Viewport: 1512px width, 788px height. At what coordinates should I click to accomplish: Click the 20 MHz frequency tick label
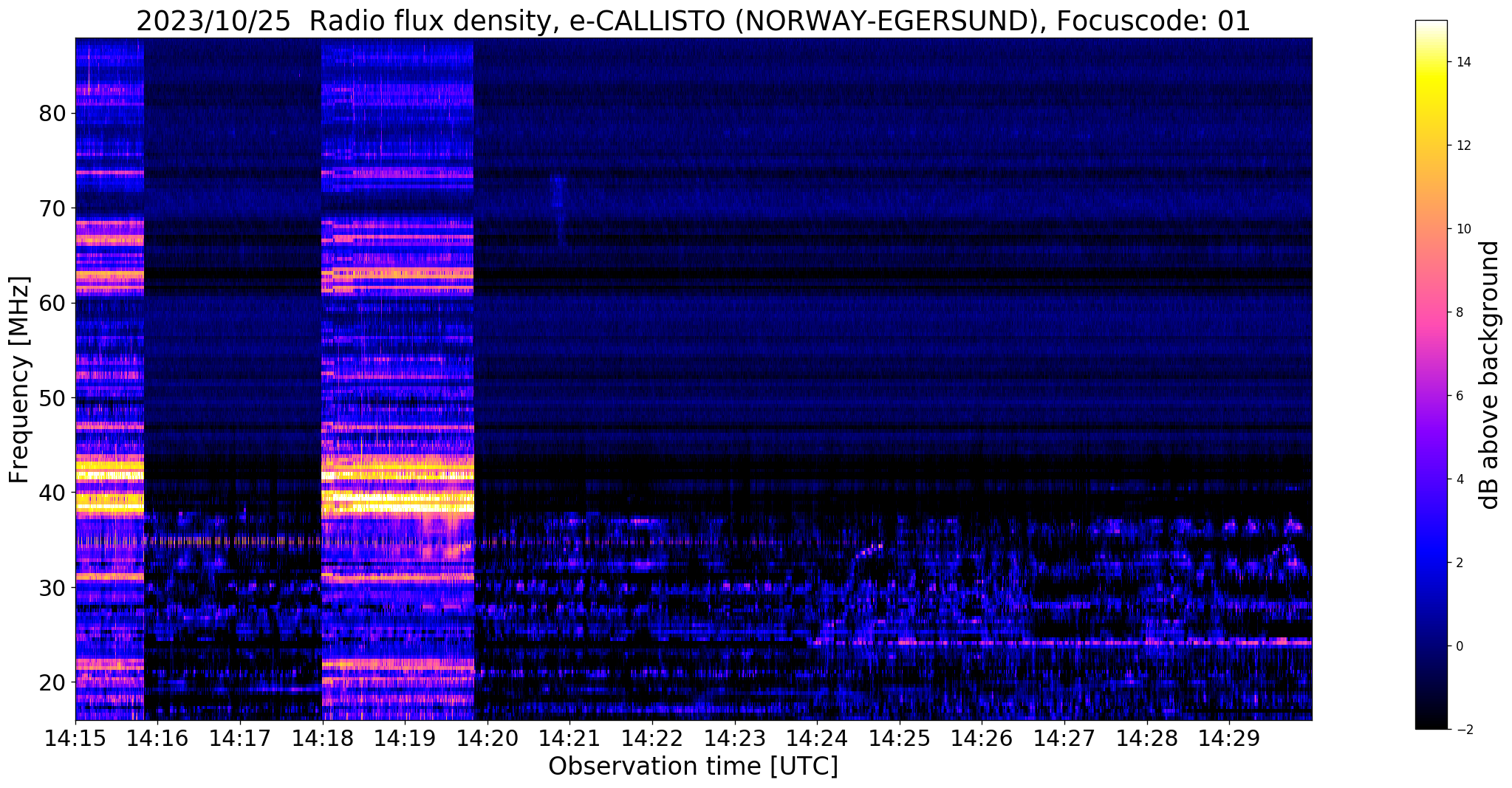pyautogui.click(x=52, y=682)
